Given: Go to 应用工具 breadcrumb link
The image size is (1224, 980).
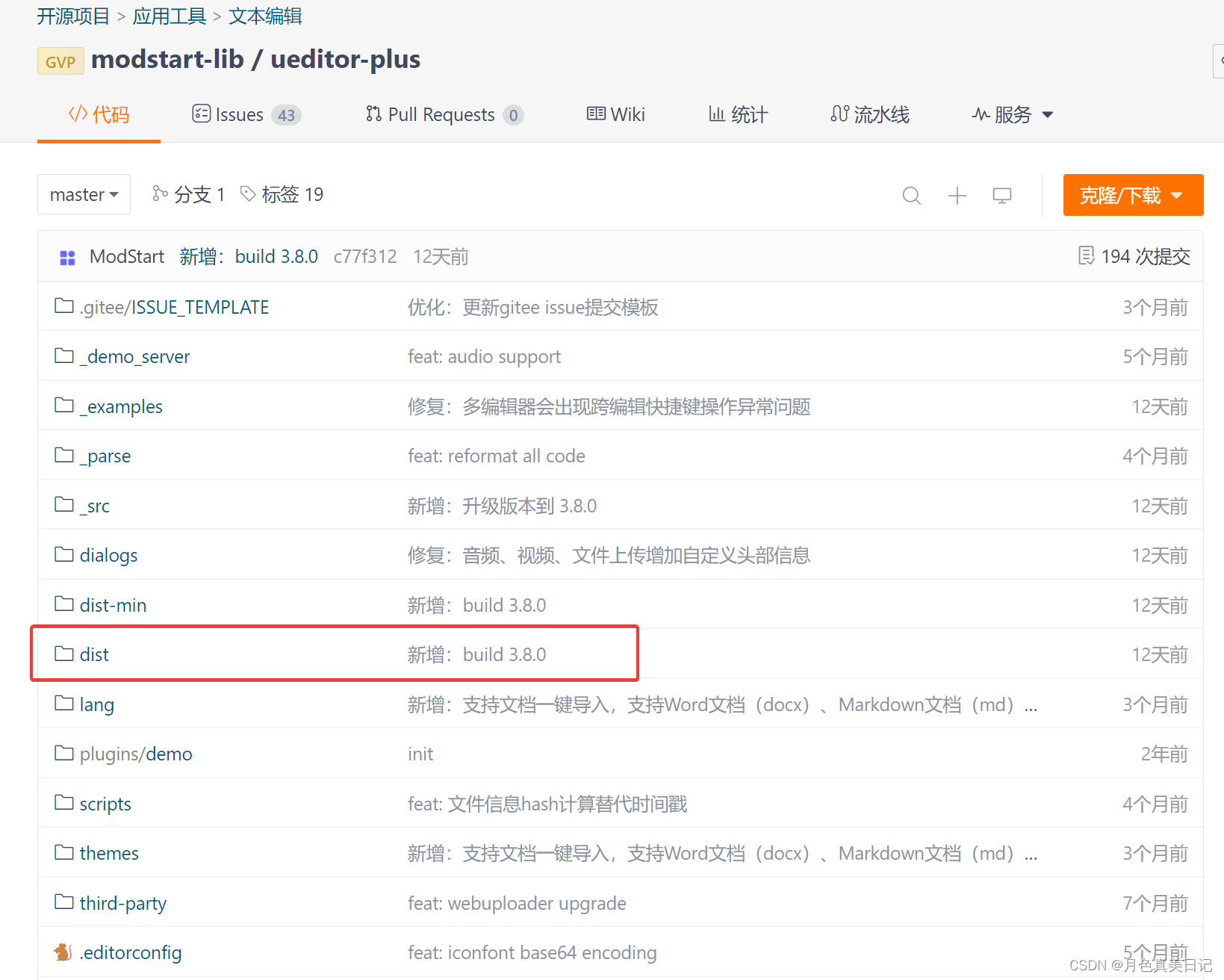Looking at the screenshot, I should coord(170,16).
